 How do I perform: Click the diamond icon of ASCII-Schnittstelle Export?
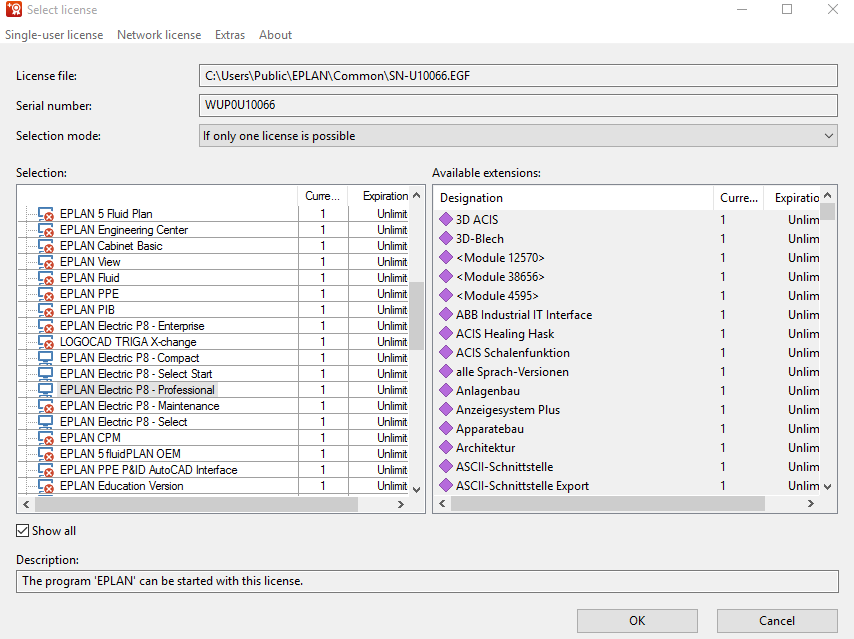coord(446,485)
